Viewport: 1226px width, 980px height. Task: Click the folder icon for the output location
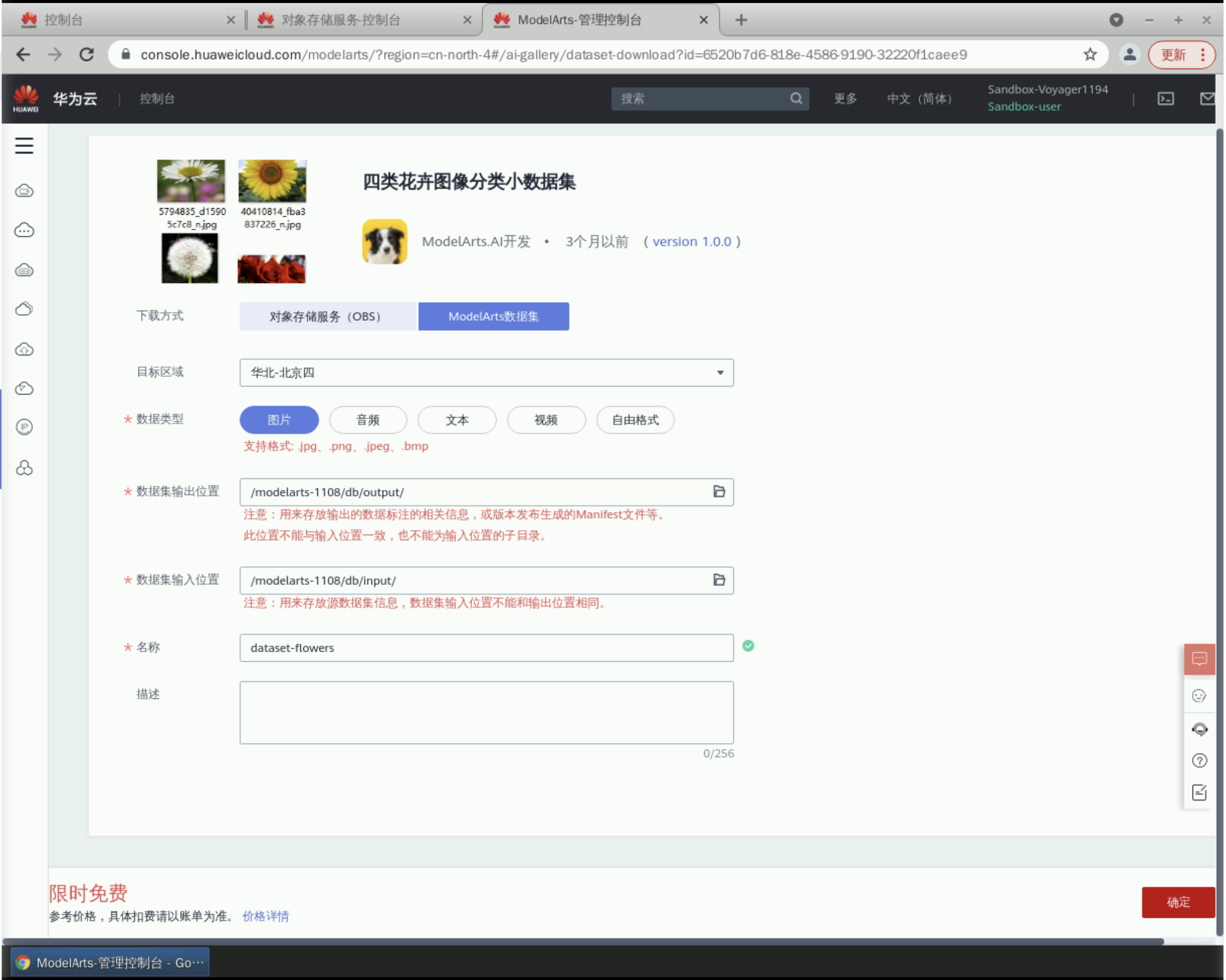coord(719,492)
